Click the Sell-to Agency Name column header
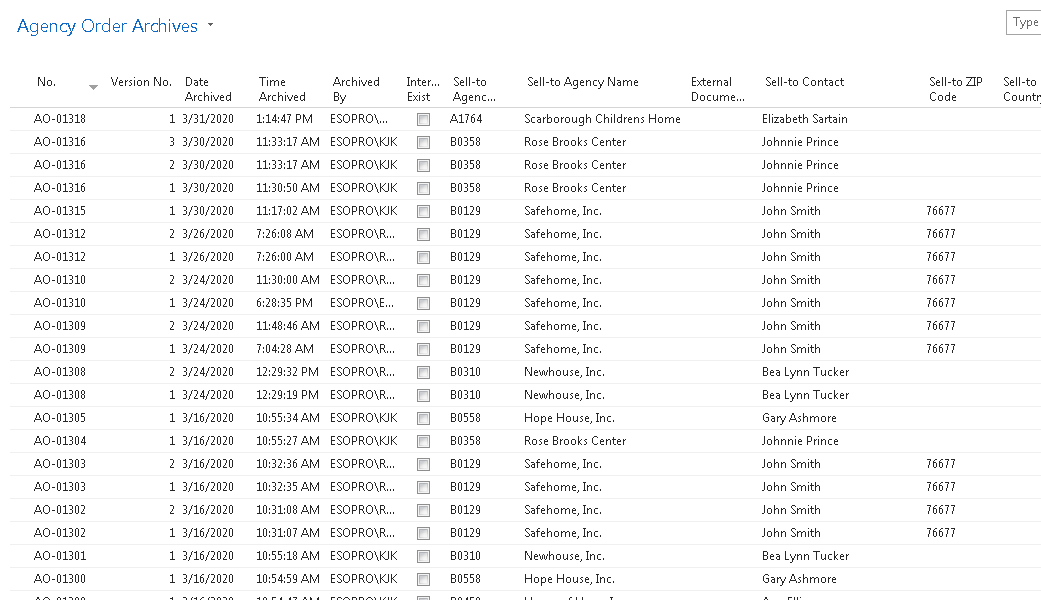This screenshot has height=600, width=1041. point(582,82)
